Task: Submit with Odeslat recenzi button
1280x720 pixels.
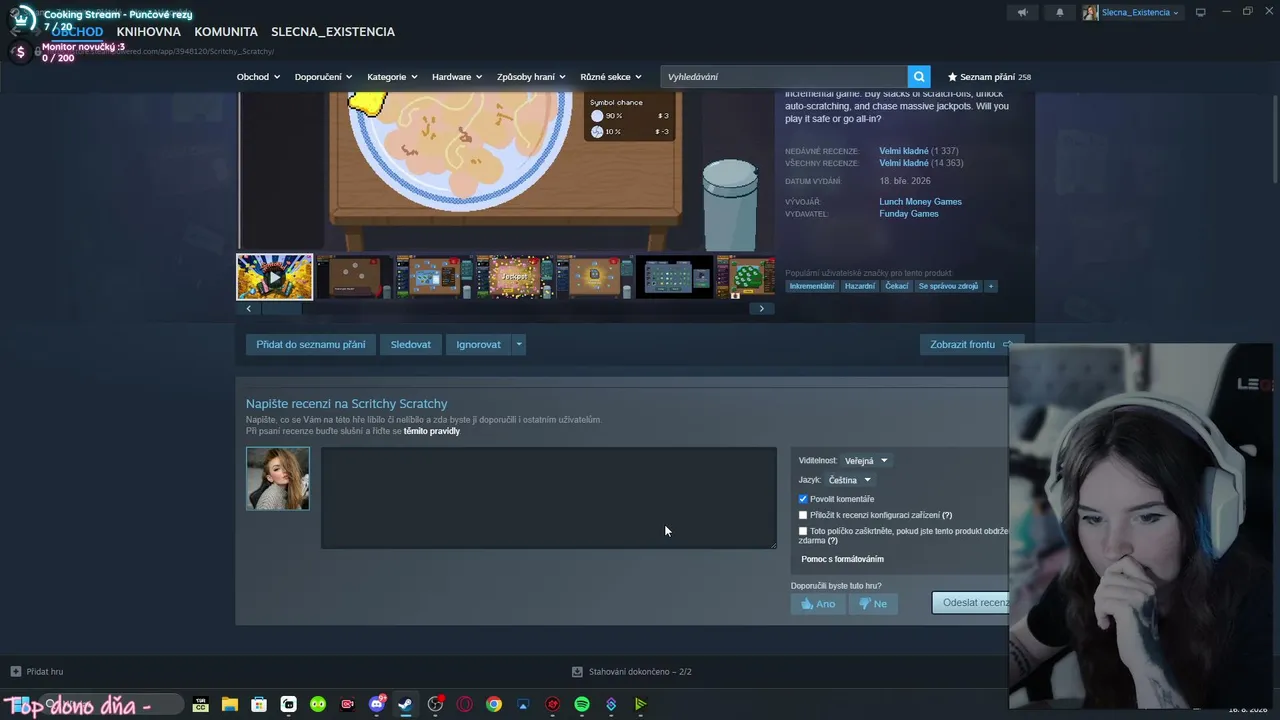Action: tap(970, 603)
